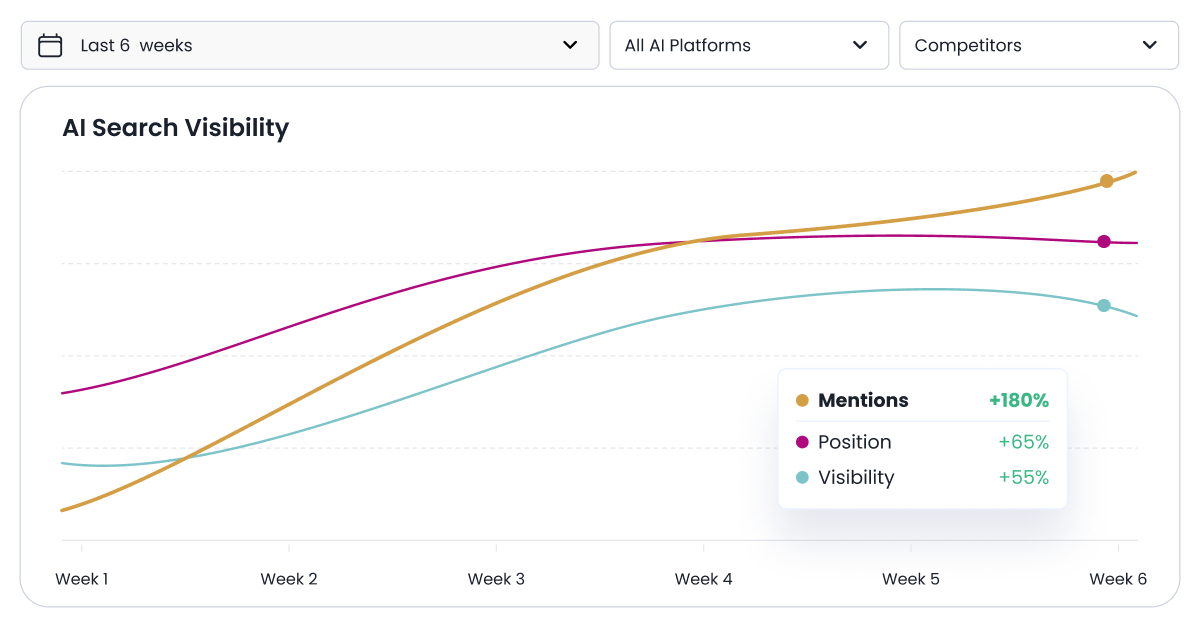1200x627 pixels.
Task: Toggle the Visibility series in the legend
Action: click(858, 478)
